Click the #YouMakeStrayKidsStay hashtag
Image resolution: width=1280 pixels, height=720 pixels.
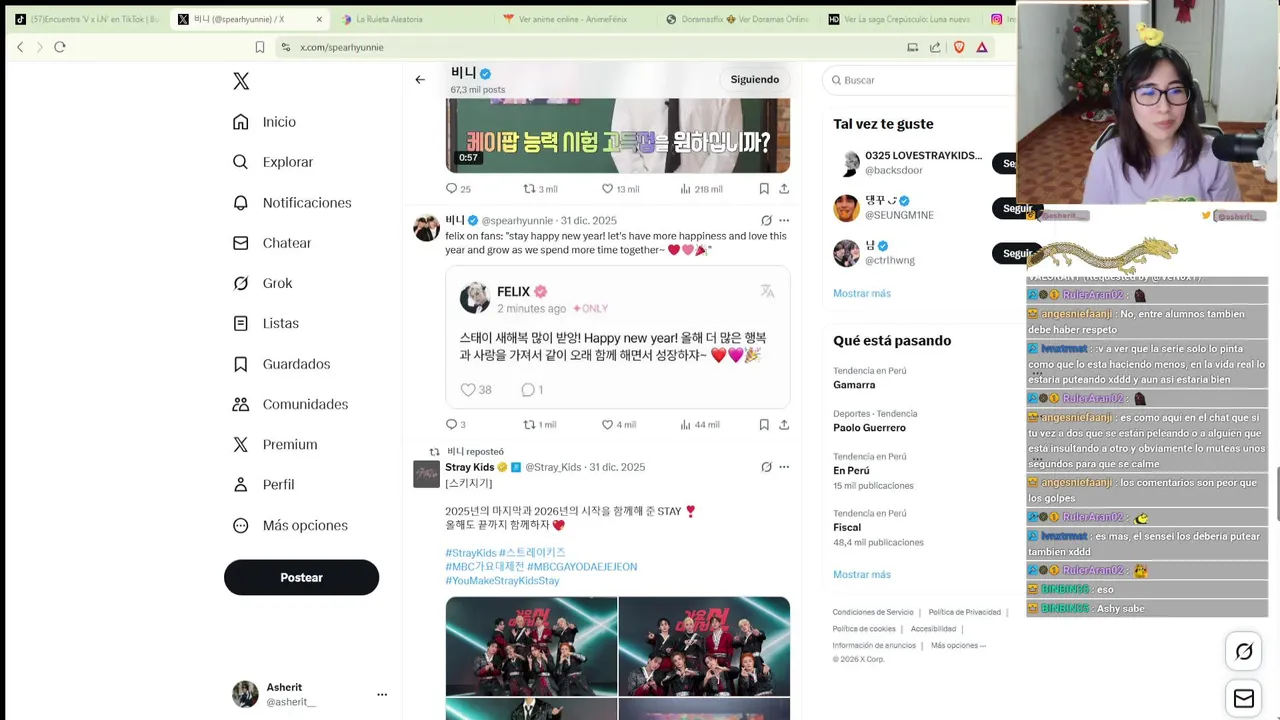point(502,581)
